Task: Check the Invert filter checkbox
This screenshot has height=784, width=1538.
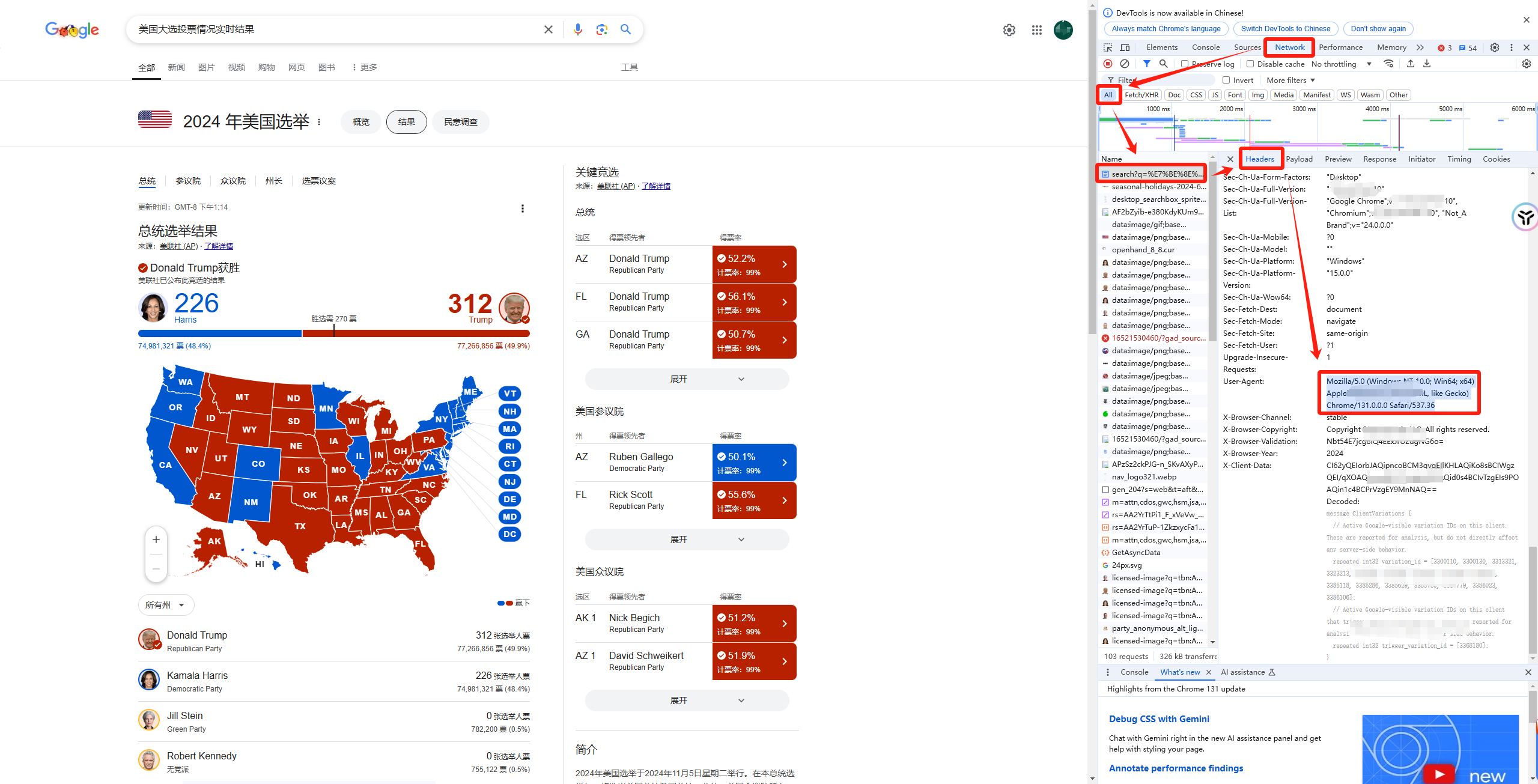Action: tap(1226, 80)
